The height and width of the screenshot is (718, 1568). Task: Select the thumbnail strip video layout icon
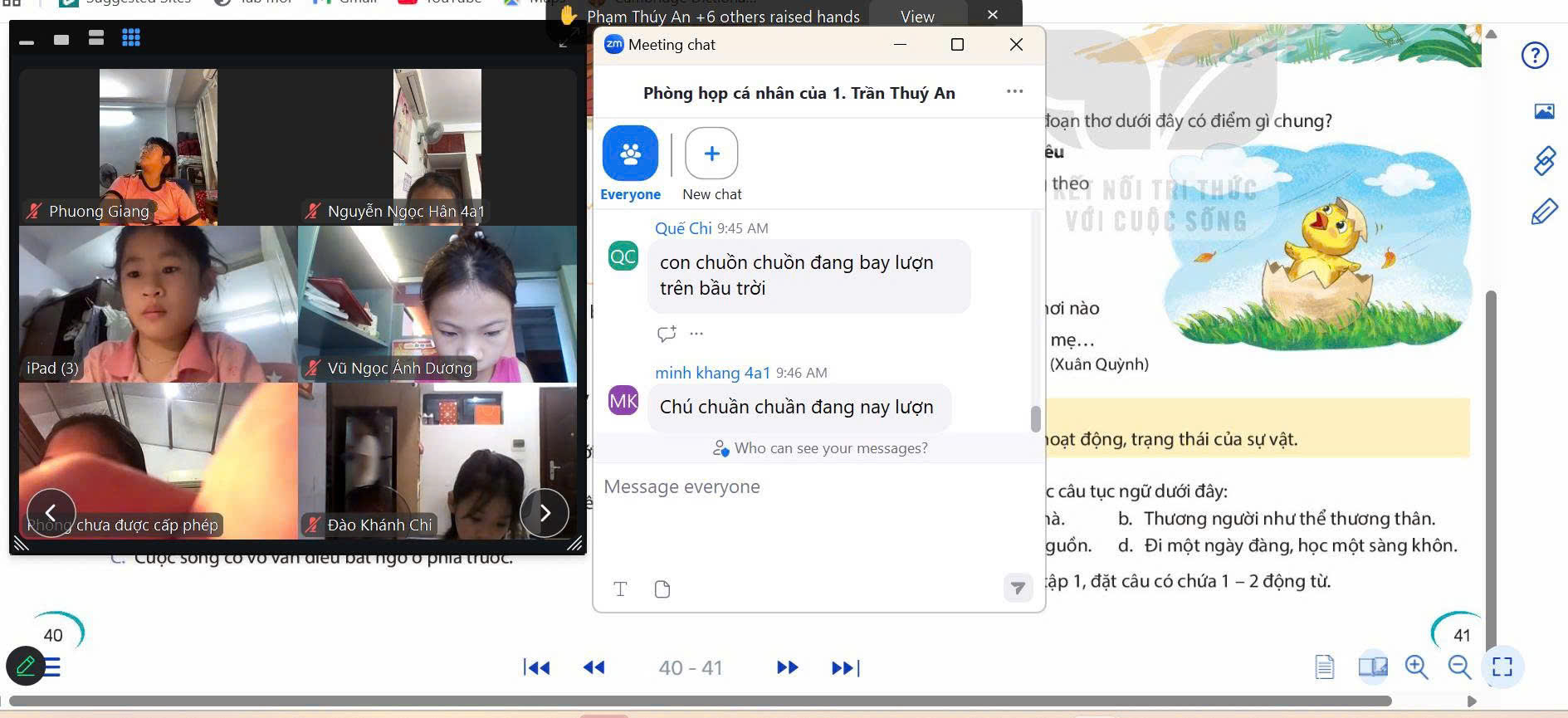coord(96,38)
